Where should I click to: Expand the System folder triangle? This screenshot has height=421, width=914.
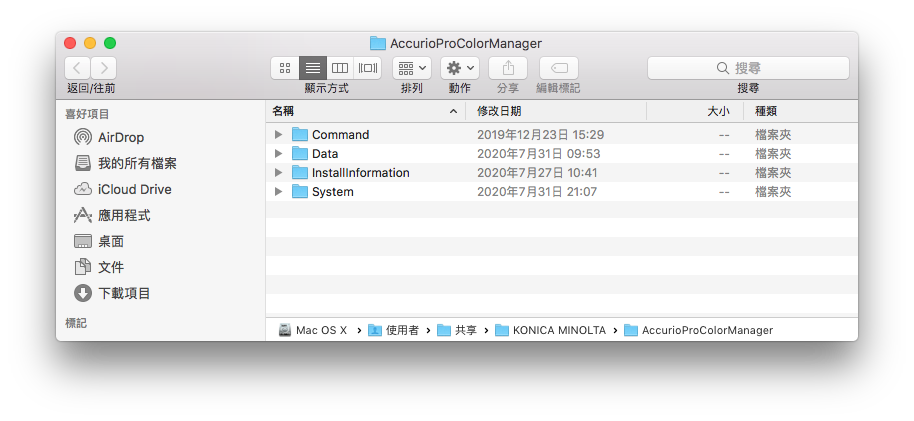pos(279,192)
